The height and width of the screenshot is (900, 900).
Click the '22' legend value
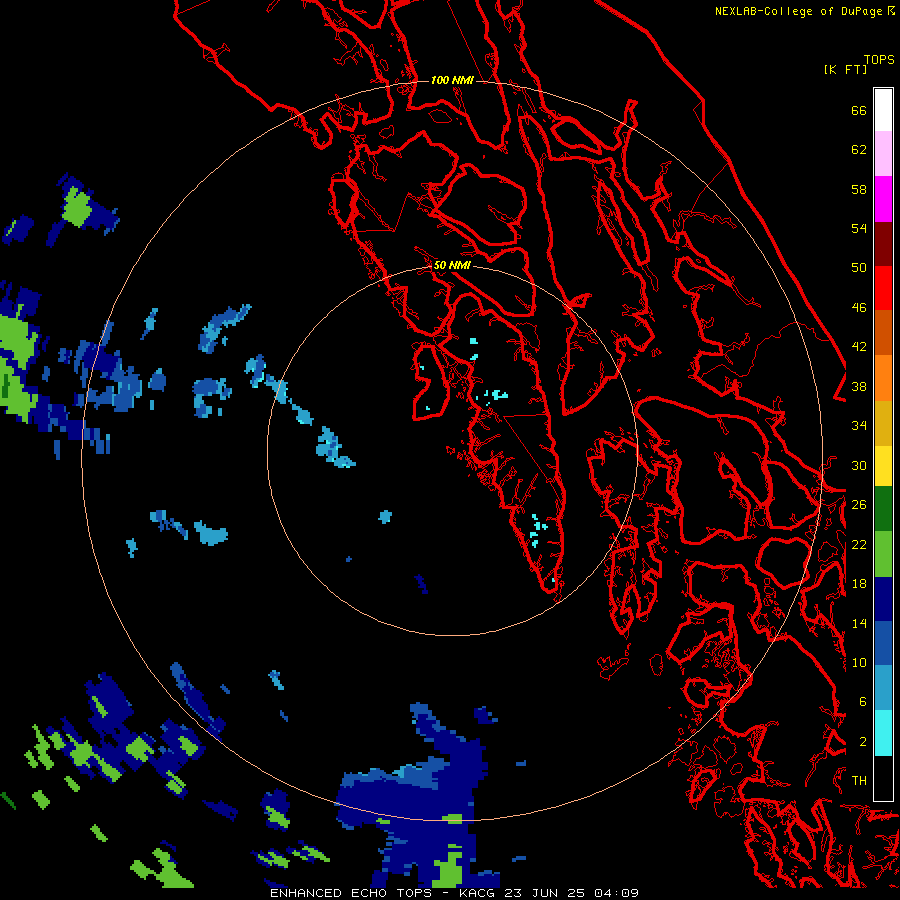[x=859, y=544]
